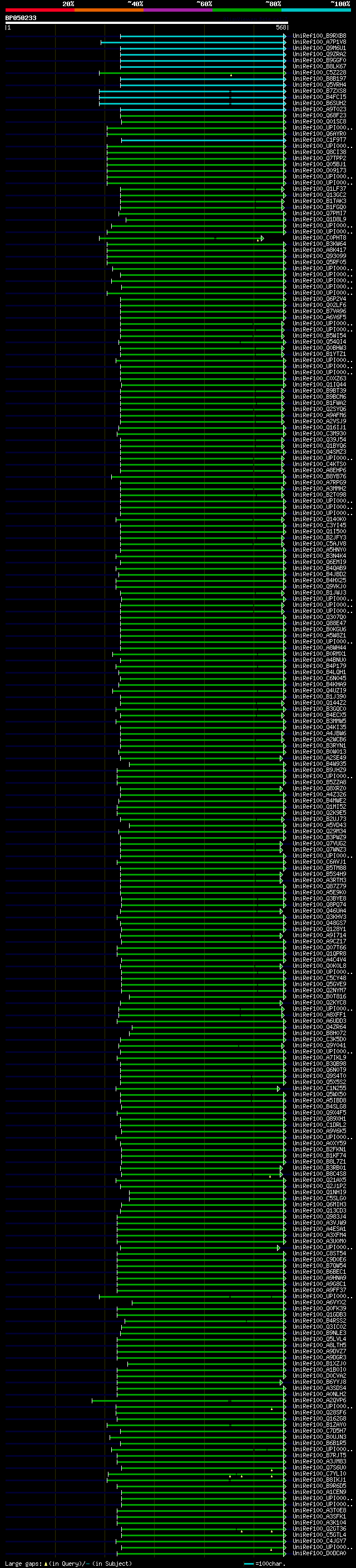
Task: Select the UniRef100_Q21AX5 label
Action: coord(319,1180)
